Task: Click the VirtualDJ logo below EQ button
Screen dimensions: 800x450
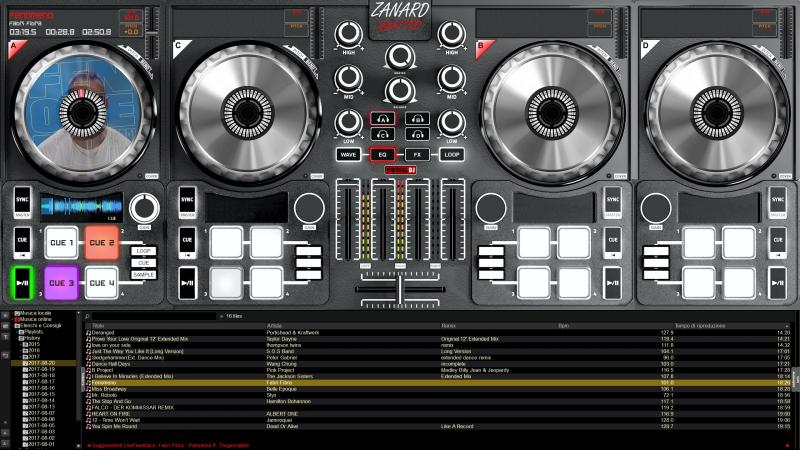Action: (x=400, y=170)
